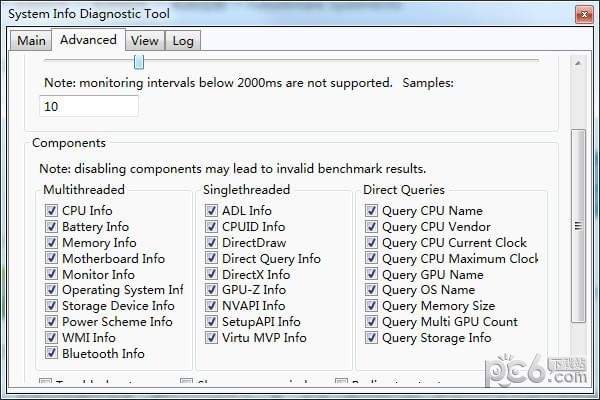Click the Samples input field

[88, 106]
